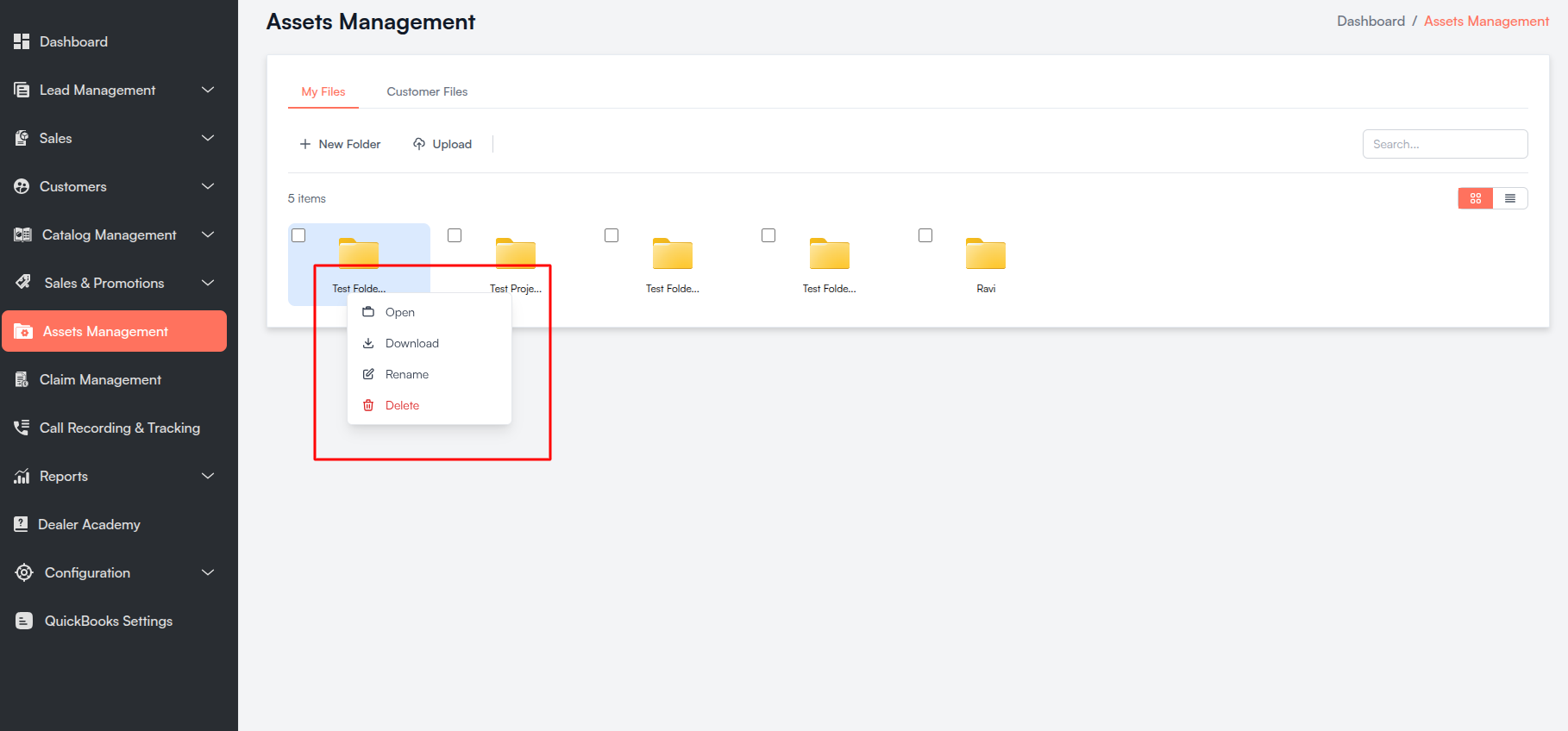1568x731 pixels.
Task: Click the Assets Management breadcrumb
Action: [1486, 22]
